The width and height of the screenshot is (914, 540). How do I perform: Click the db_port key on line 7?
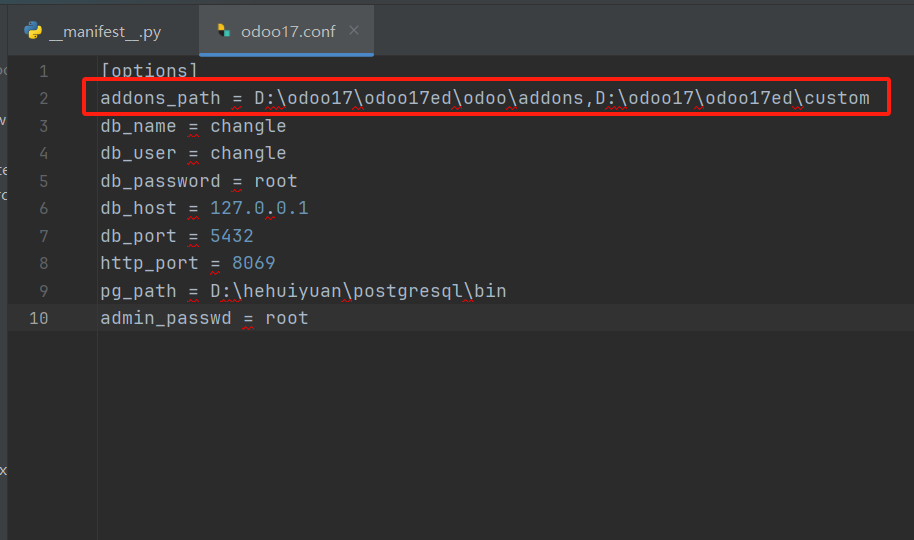(x=138, y=236)
